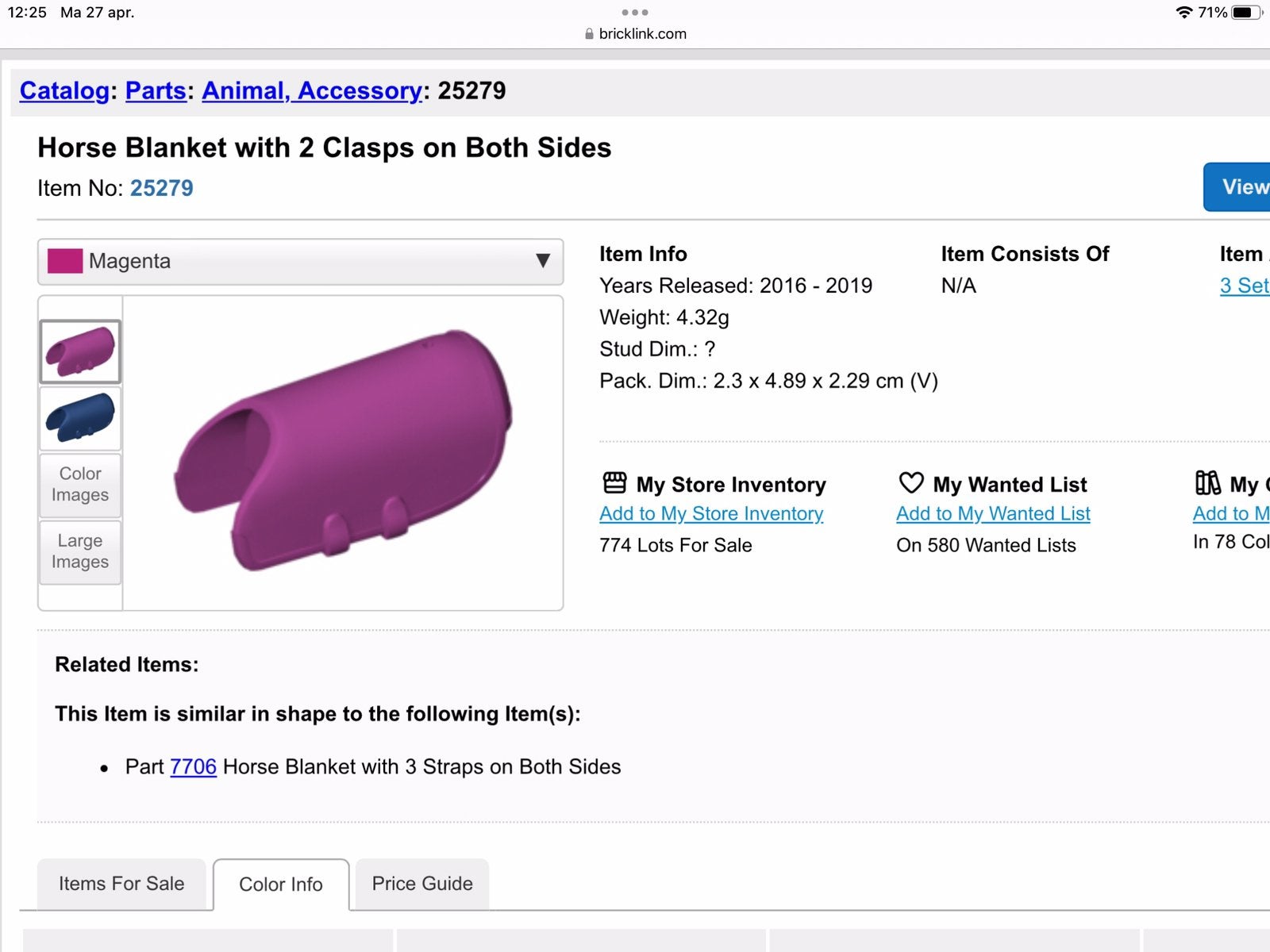Click the store inventory icon
The height and width of the screenshot is (952, 1270).
point(614,483)
